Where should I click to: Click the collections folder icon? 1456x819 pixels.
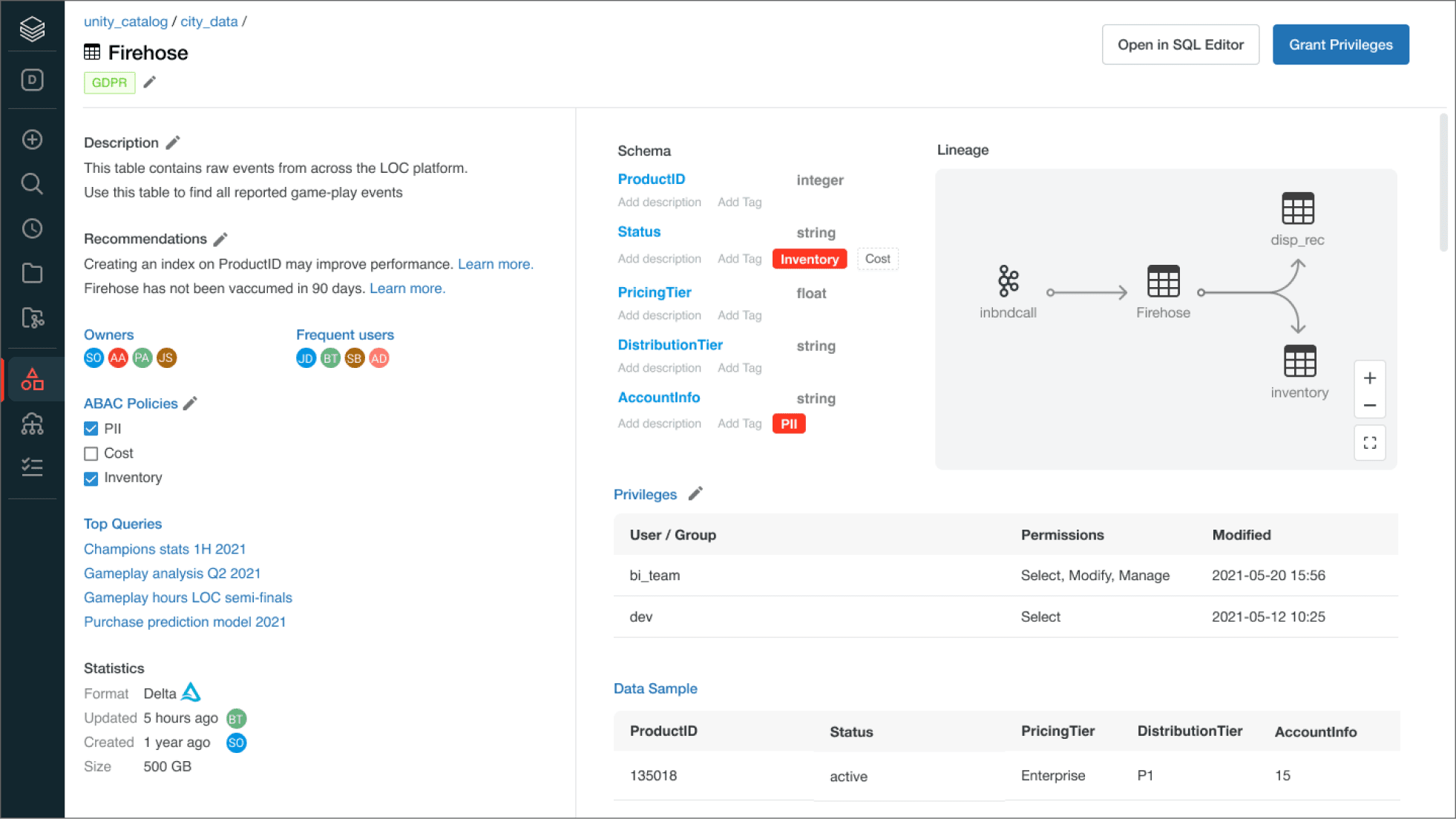tap(32, 272)
